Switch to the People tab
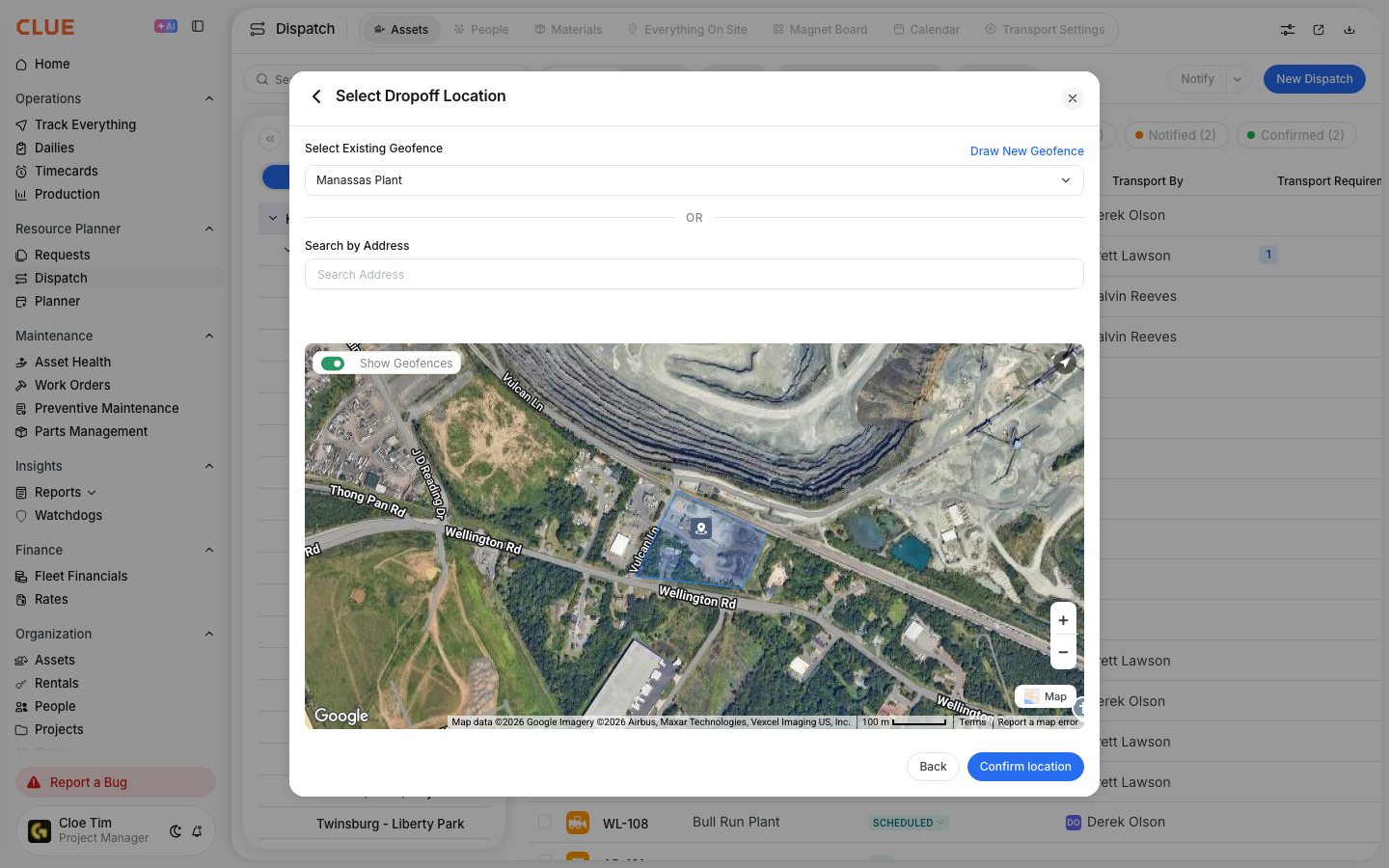 (481, 30)
